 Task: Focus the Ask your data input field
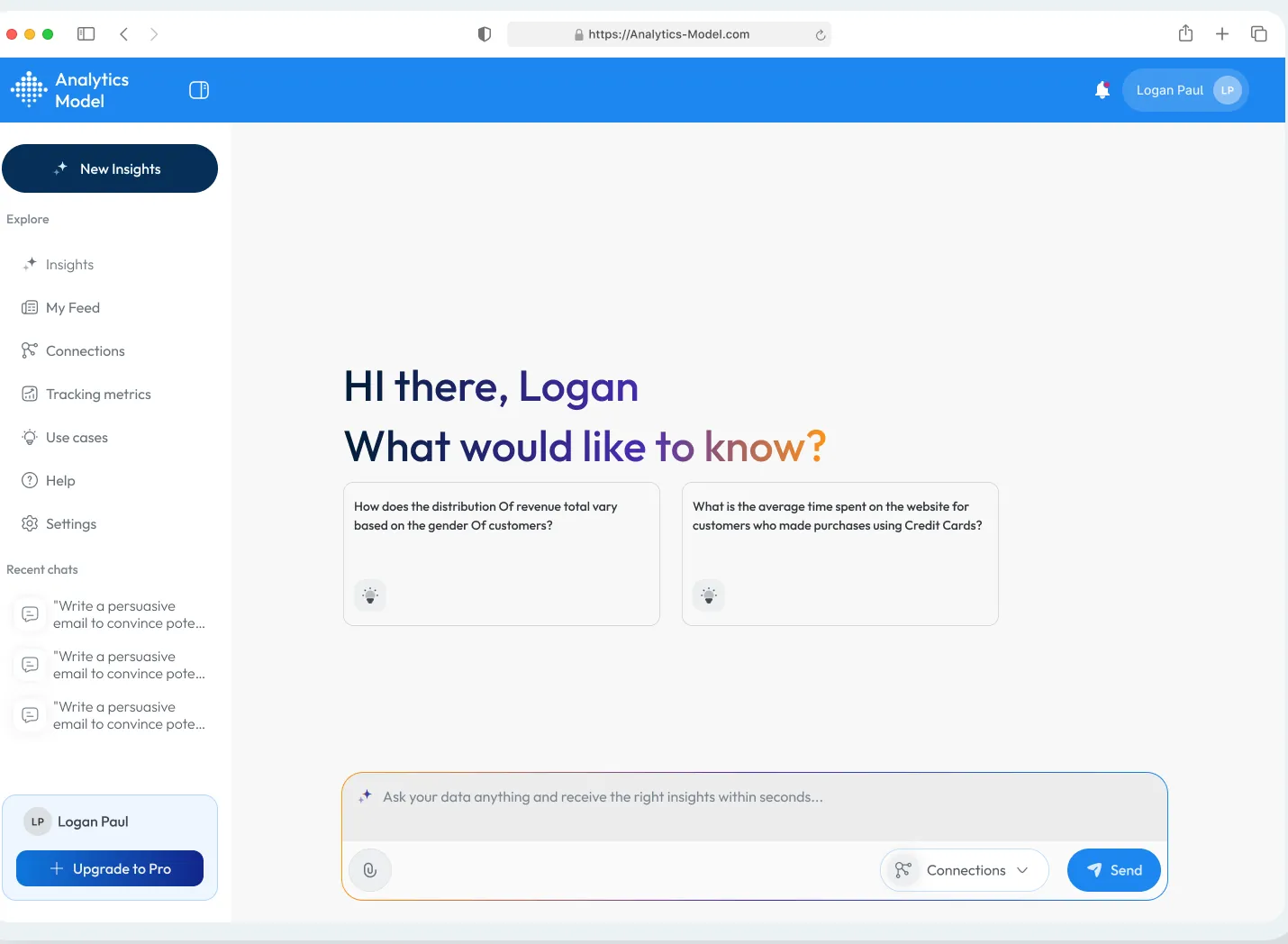[755, 806]
